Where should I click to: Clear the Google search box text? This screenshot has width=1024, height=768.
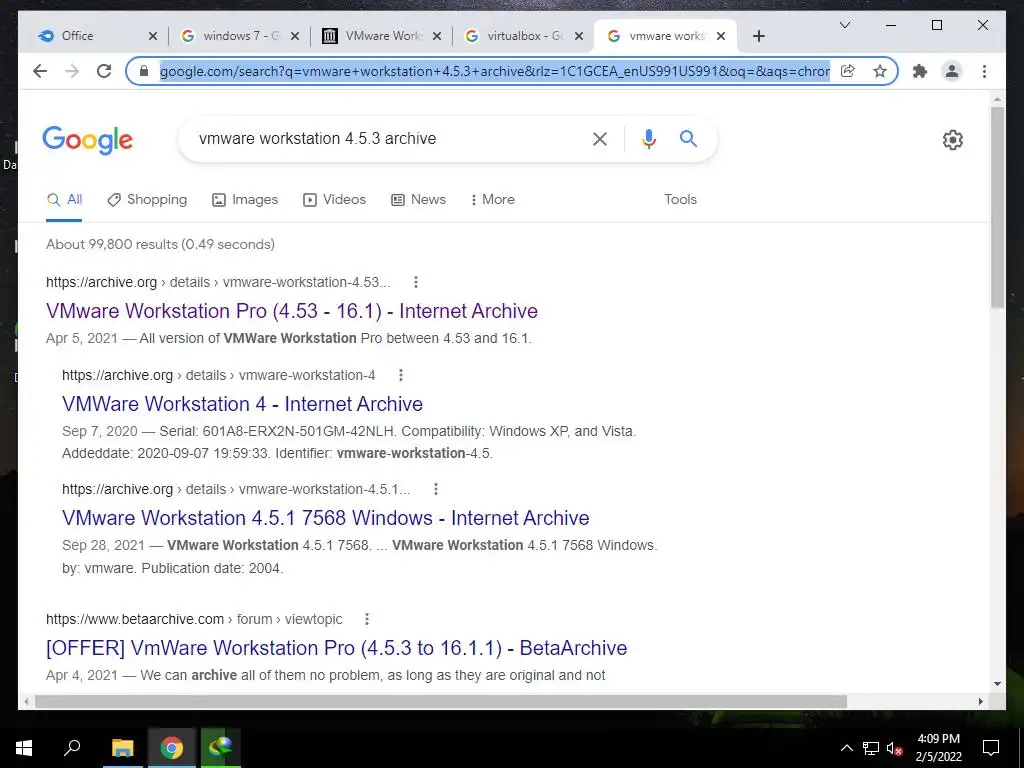tap(600, 138)
